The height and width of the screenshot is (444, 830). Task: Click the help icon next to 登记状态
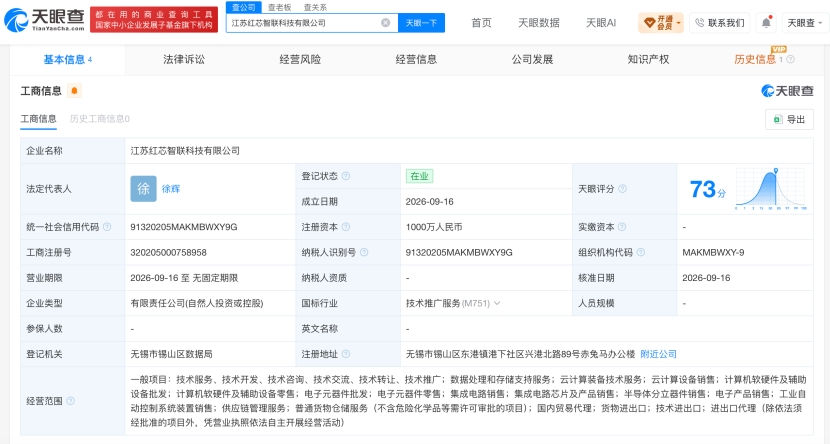tap(346, 176)
